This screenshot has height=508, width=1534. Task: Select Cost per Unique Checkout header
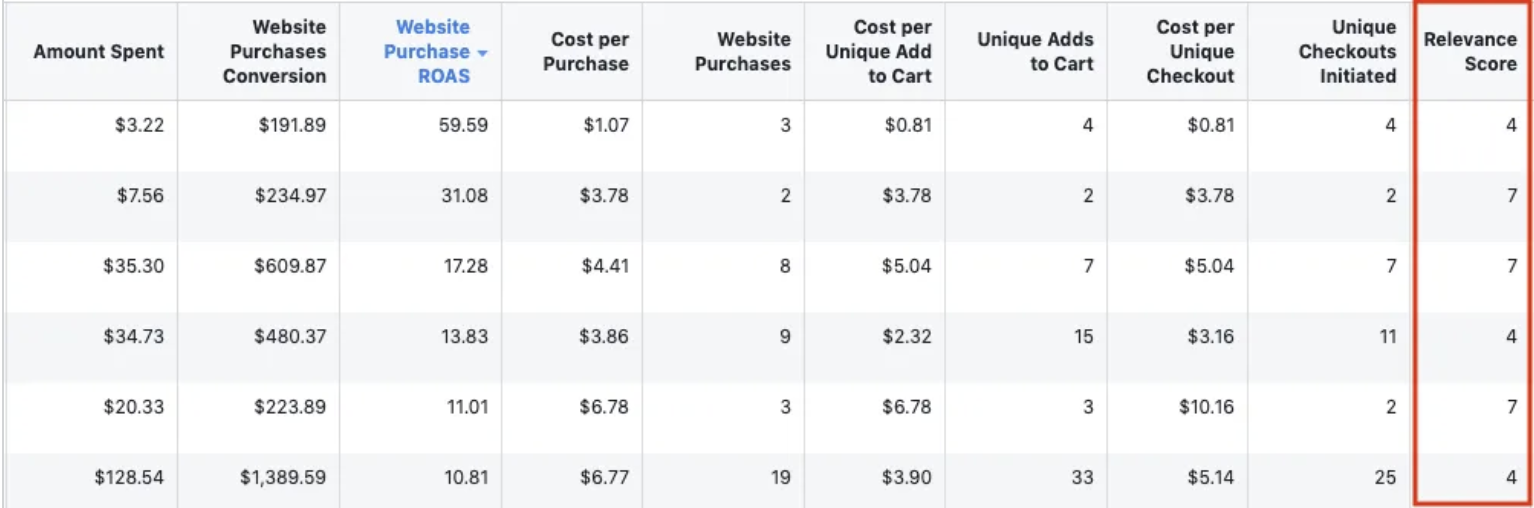pyautogui.click(x=1190, y=52)
